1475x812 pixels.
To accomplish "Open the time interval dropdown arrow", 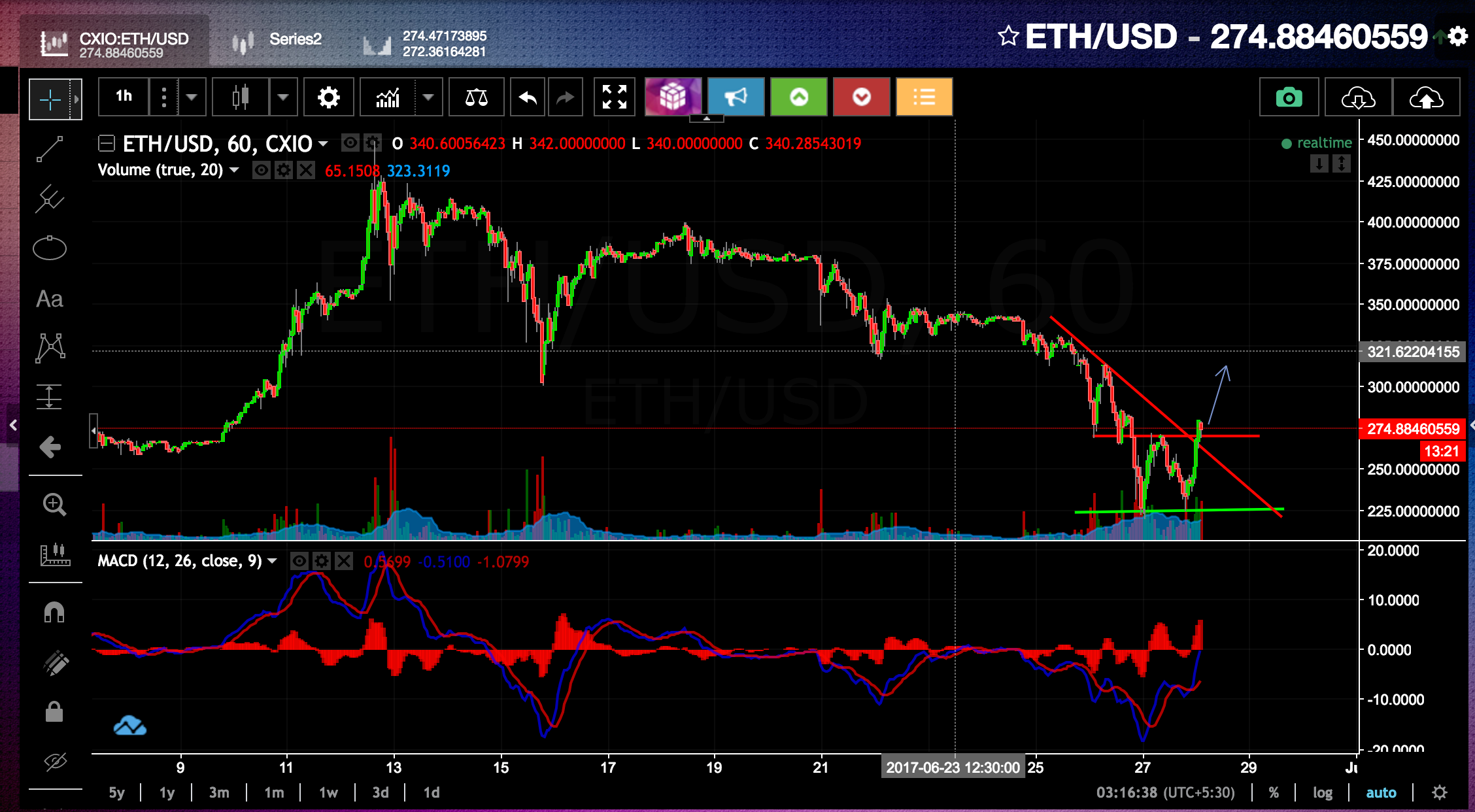I will tap(191, 98).
